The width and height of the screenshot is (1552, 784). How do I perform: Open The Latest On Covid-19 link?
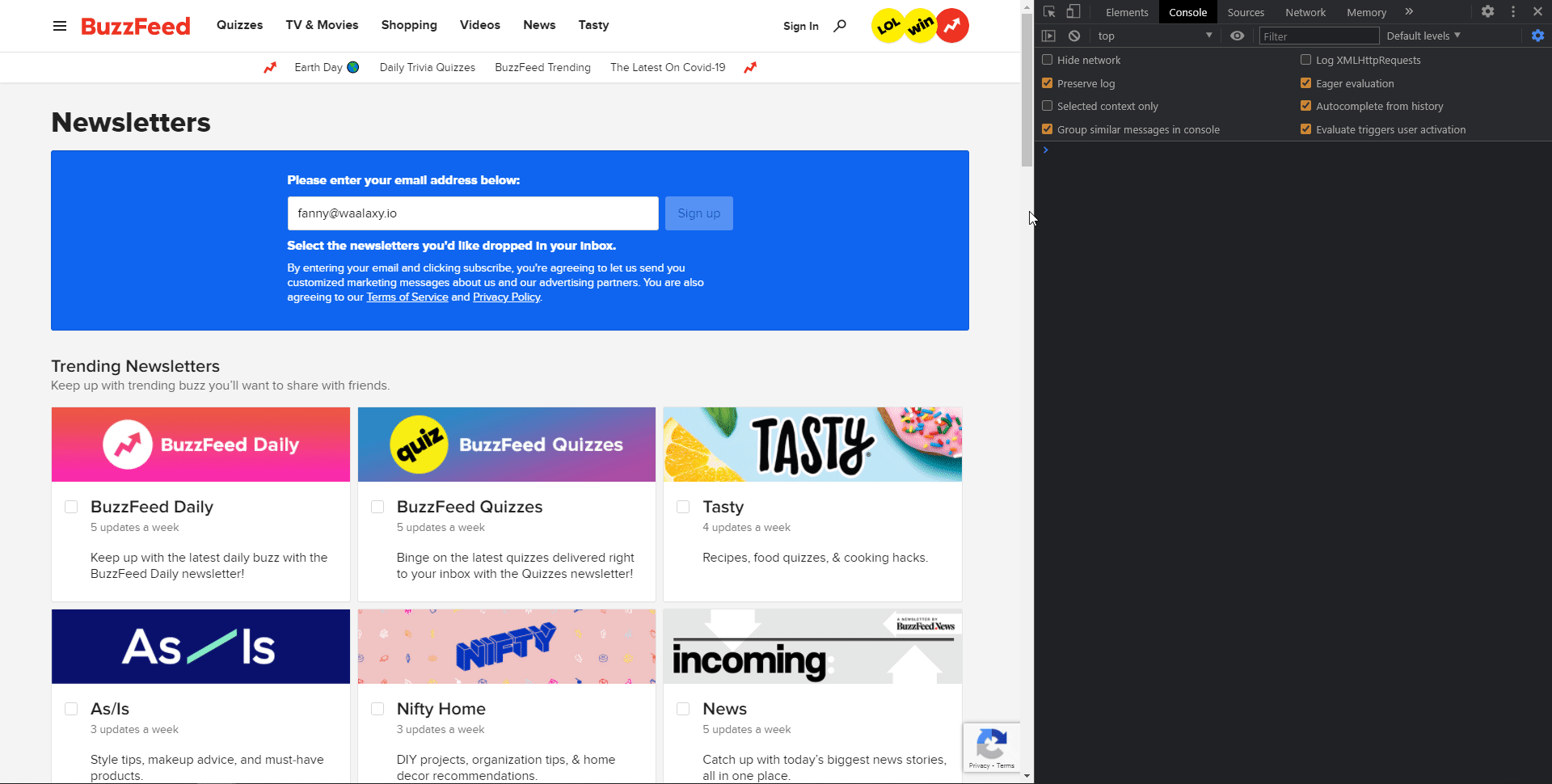tap(668, 68)
